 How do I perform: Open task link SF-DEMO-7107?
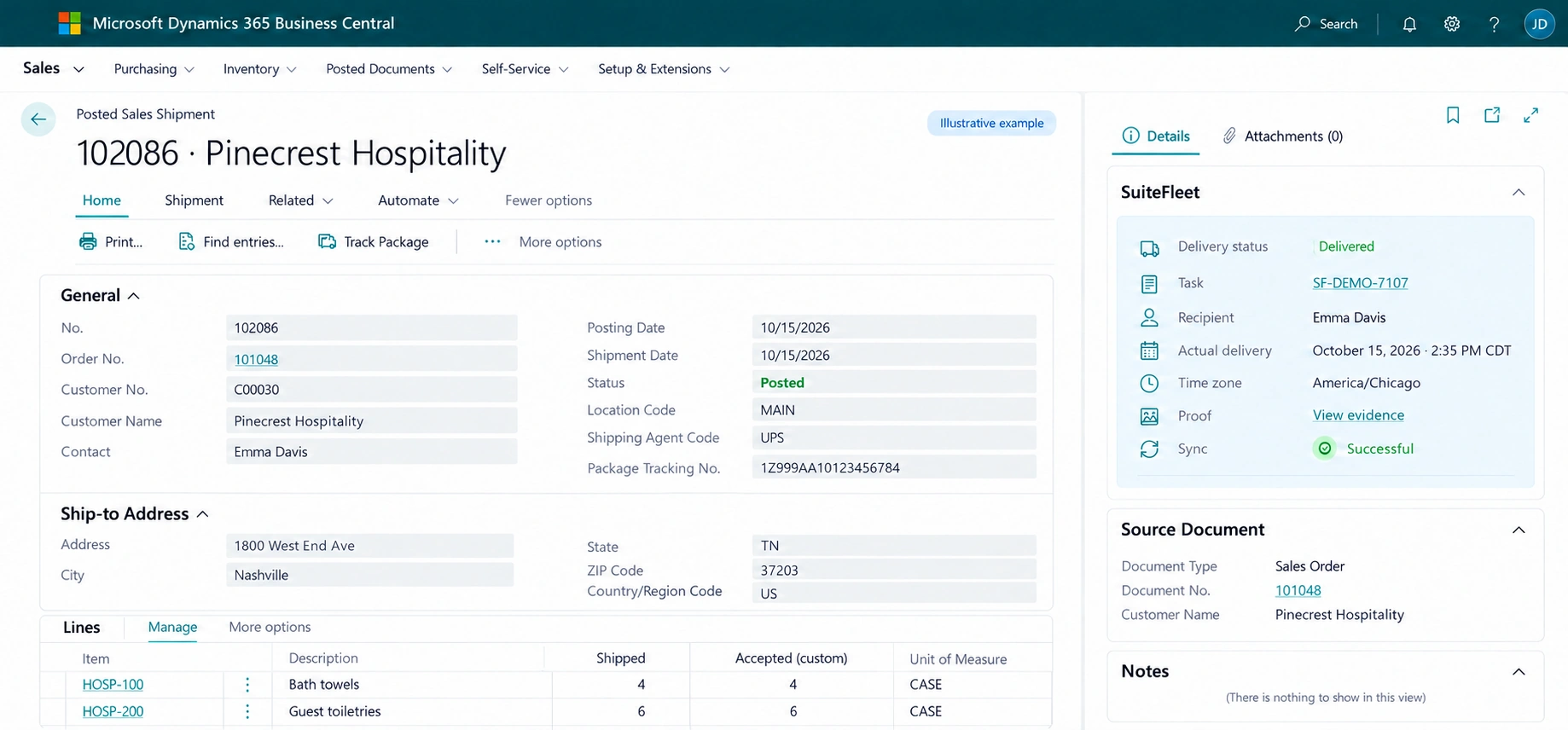[x=1360, y=283]
